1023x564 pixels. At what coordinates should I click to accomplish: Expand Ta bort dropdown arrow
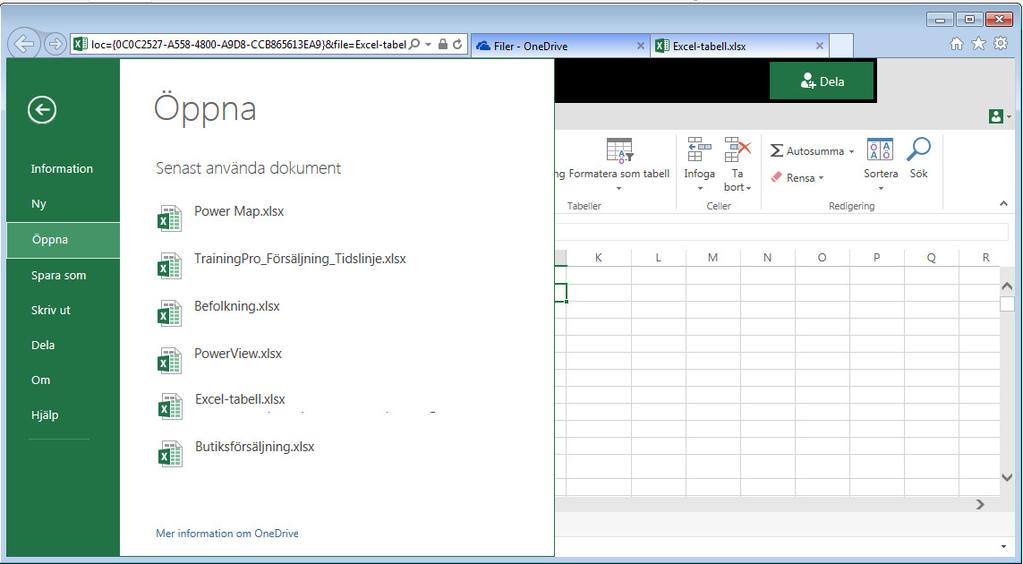coord(749,188)
